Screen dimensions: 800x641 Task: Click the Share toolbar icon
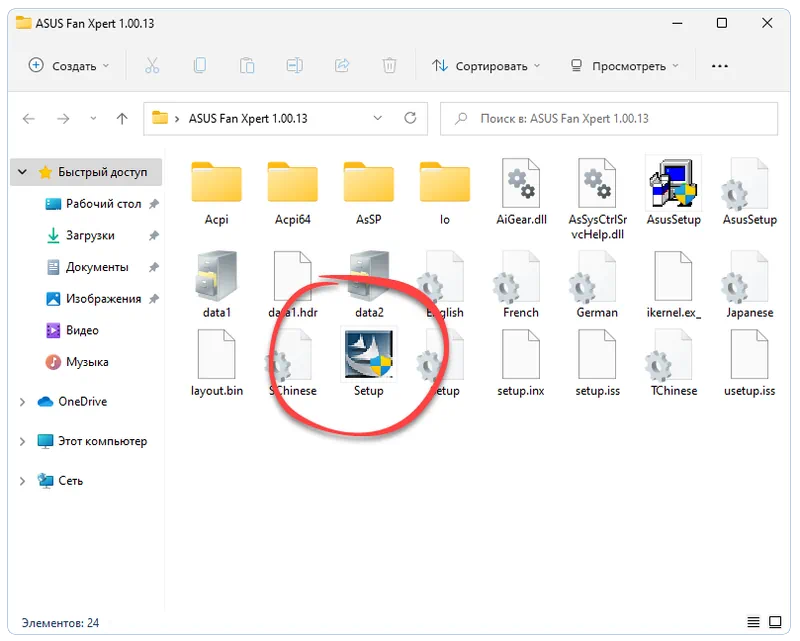[342, 66]
